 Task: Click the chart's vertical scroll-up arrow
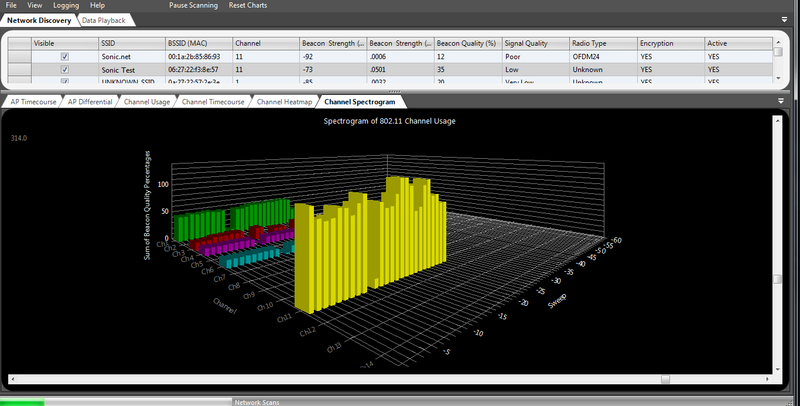point(778,119)
